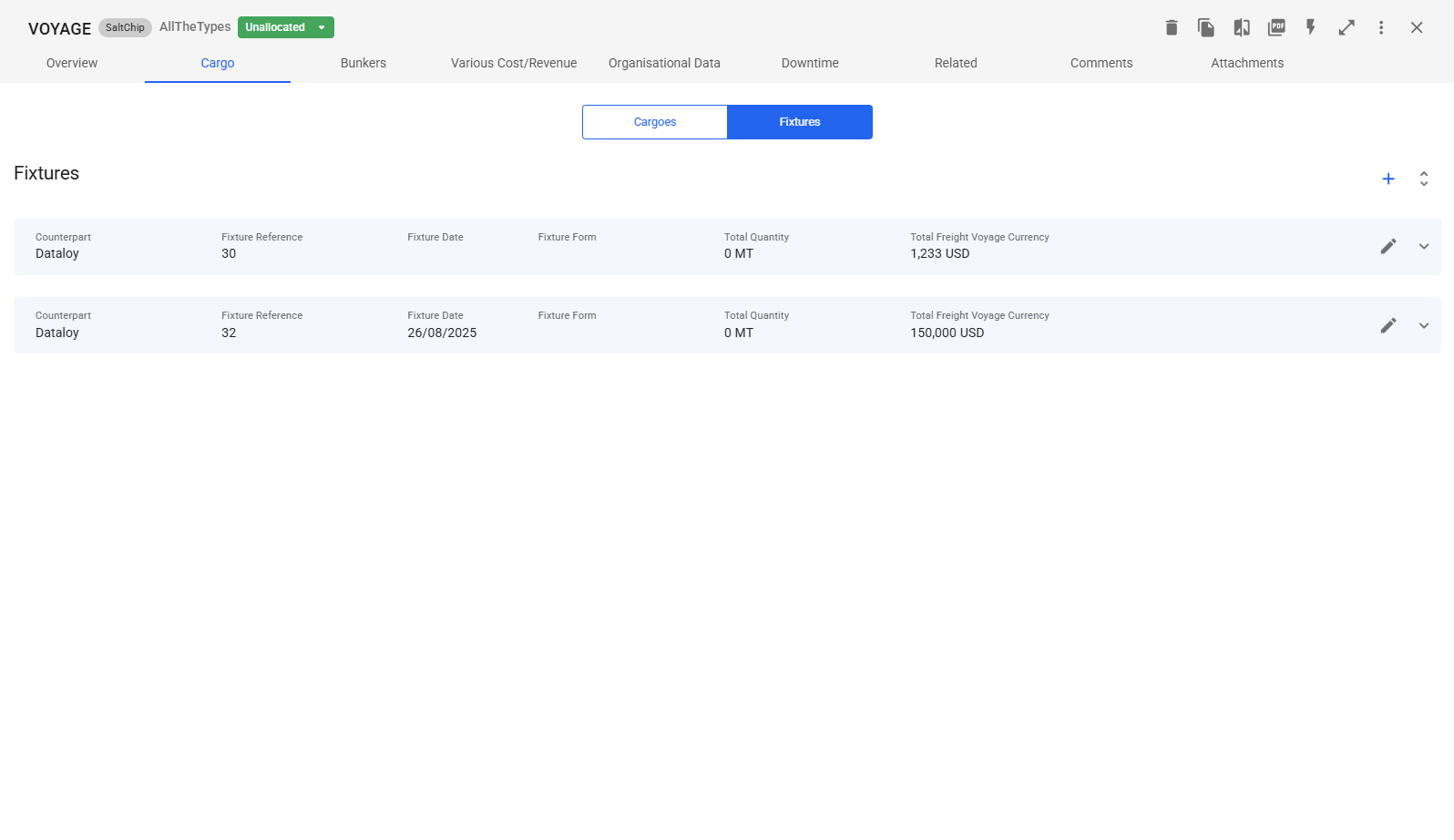
Task: Export voyage using the PDF icon
Action: 1276,27
